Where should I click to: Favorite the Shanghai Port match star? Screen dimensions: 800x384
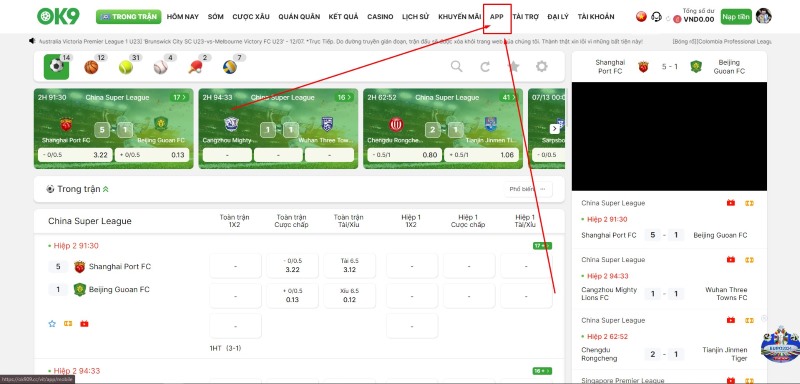click(52, 324)
